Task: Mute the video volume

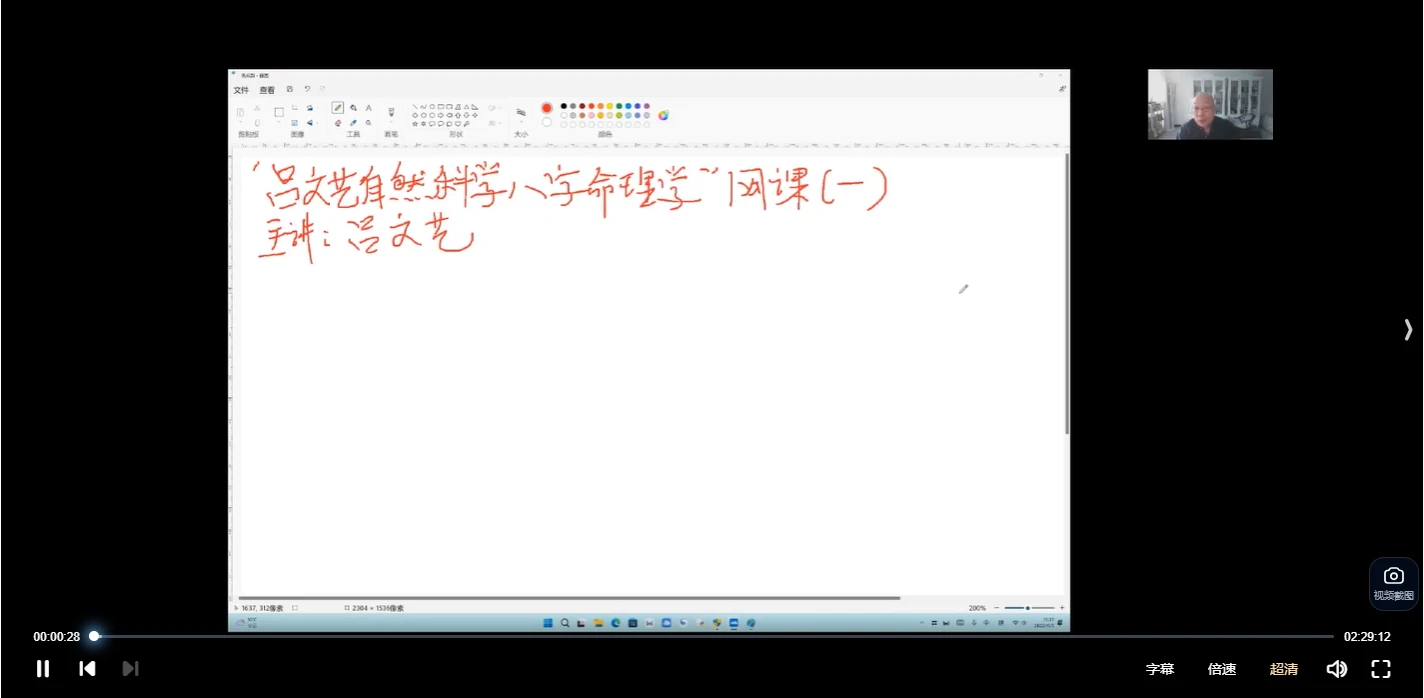Action: [x=1336, y=669]
